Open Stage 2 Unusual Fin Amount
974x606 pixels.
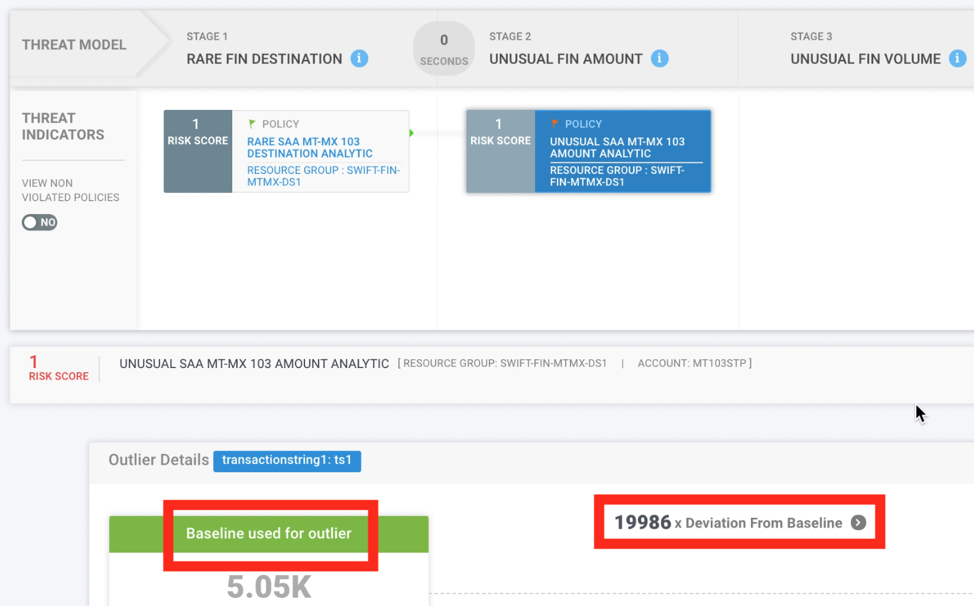pyautogui.click(x=565, y=59)
